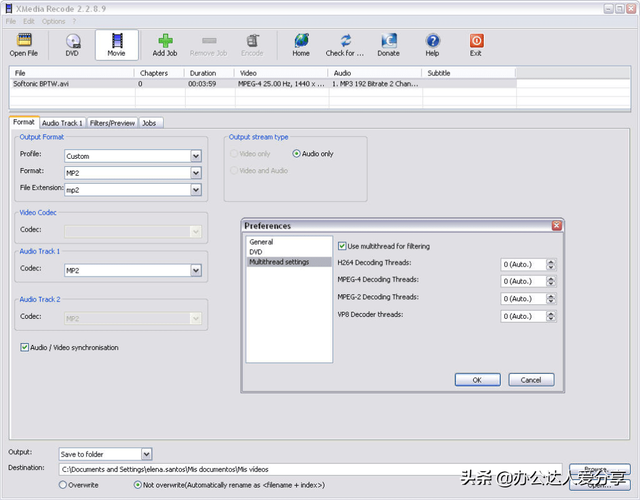Screen dimensions: 640x500
Task: Click the Duration column header
Action: [210, 73]
